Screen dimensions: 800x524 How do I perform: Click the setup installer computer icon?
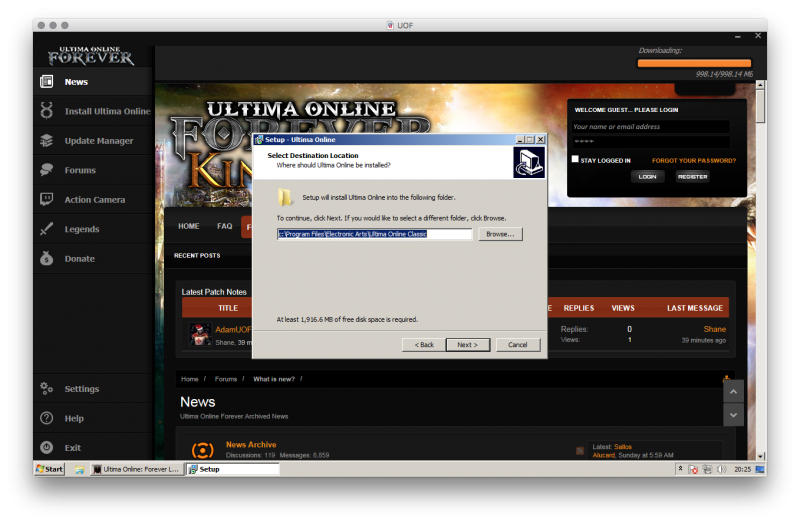pyautogui.click(x=529, y=162)
